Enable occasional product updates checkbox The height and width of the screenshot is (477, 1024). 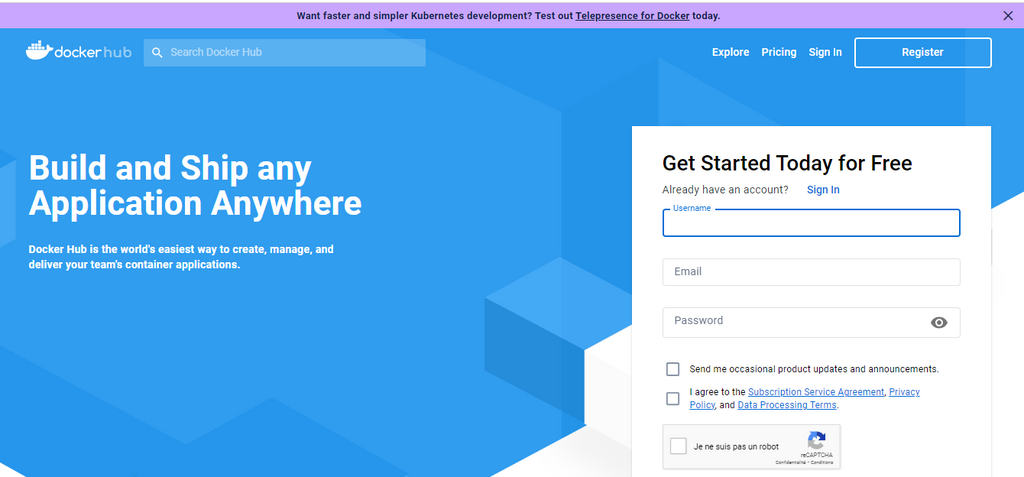point(673,369)
